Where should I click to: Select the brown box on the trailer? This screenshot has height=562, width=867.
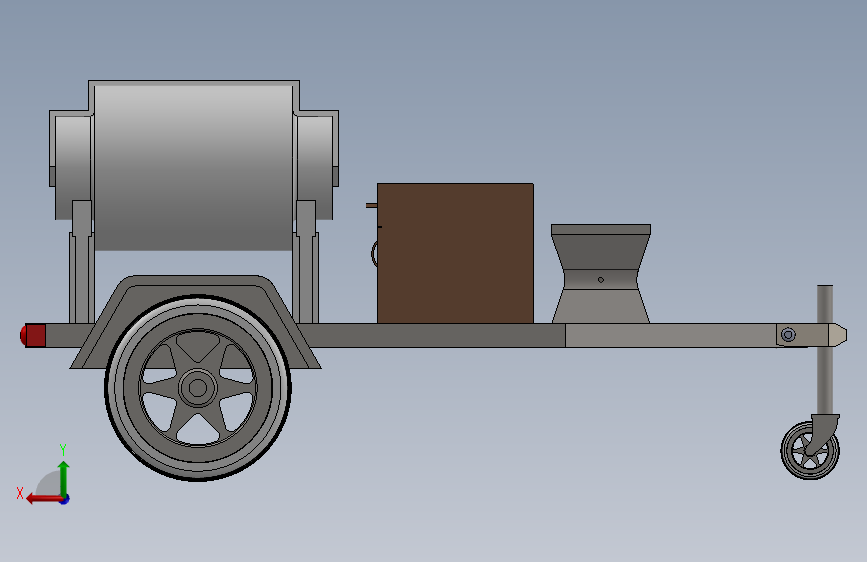point(455,253)
